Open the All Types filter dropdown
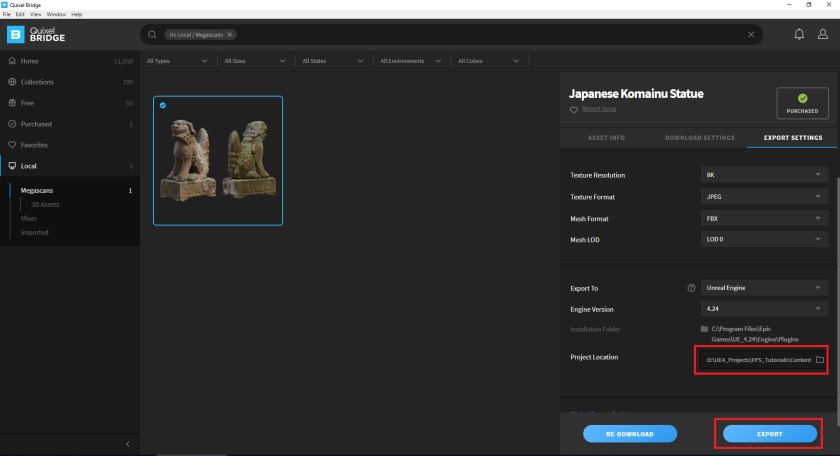 [176, 61]
